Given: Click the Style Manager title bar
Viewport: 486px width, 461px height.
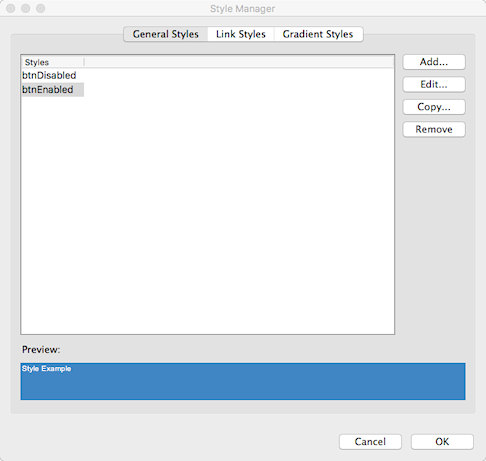Looking at the screenshot, I should coord(243,8).
